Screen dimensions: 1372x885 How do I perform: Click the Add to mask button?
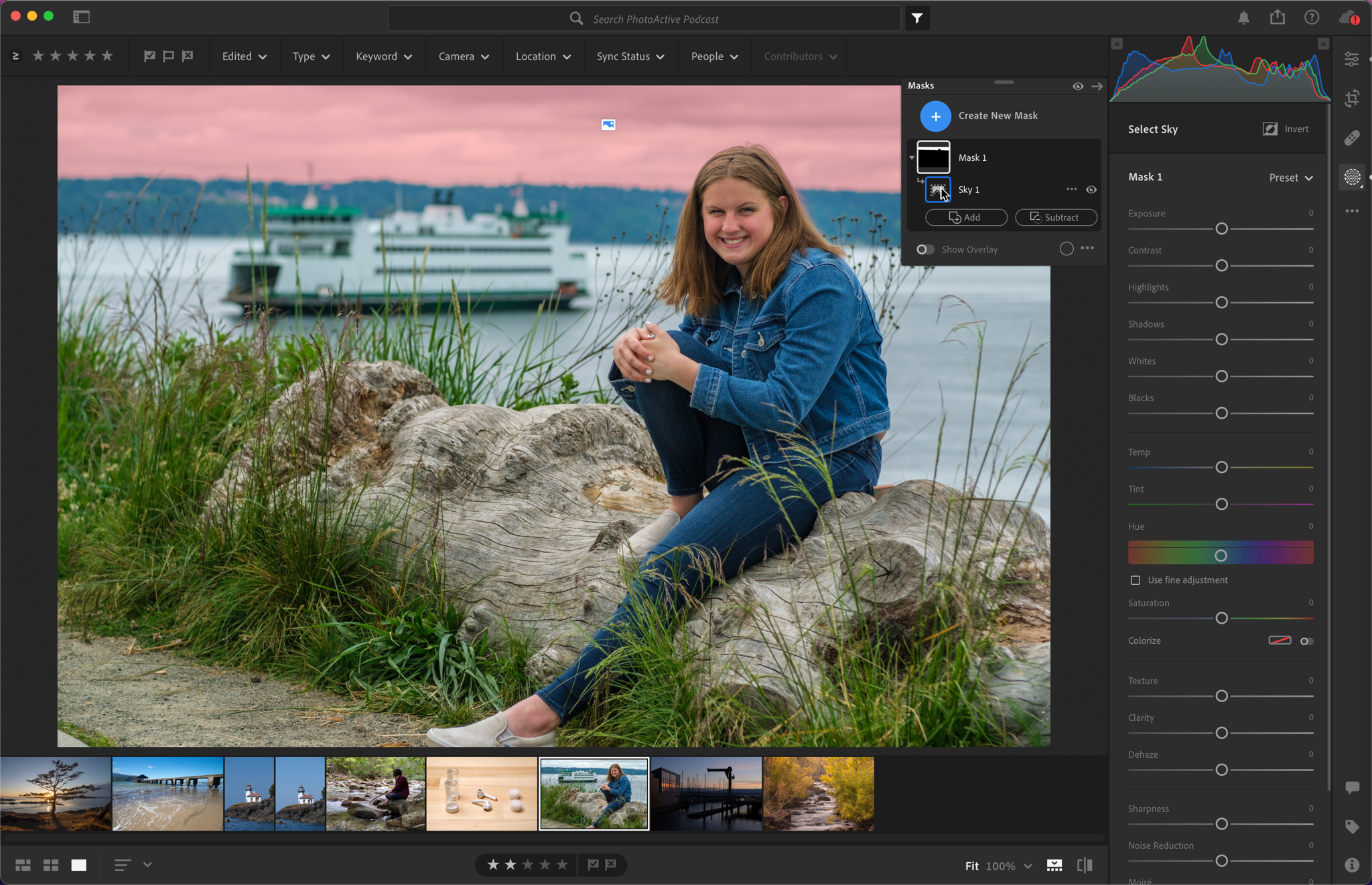tap(965, 217)
